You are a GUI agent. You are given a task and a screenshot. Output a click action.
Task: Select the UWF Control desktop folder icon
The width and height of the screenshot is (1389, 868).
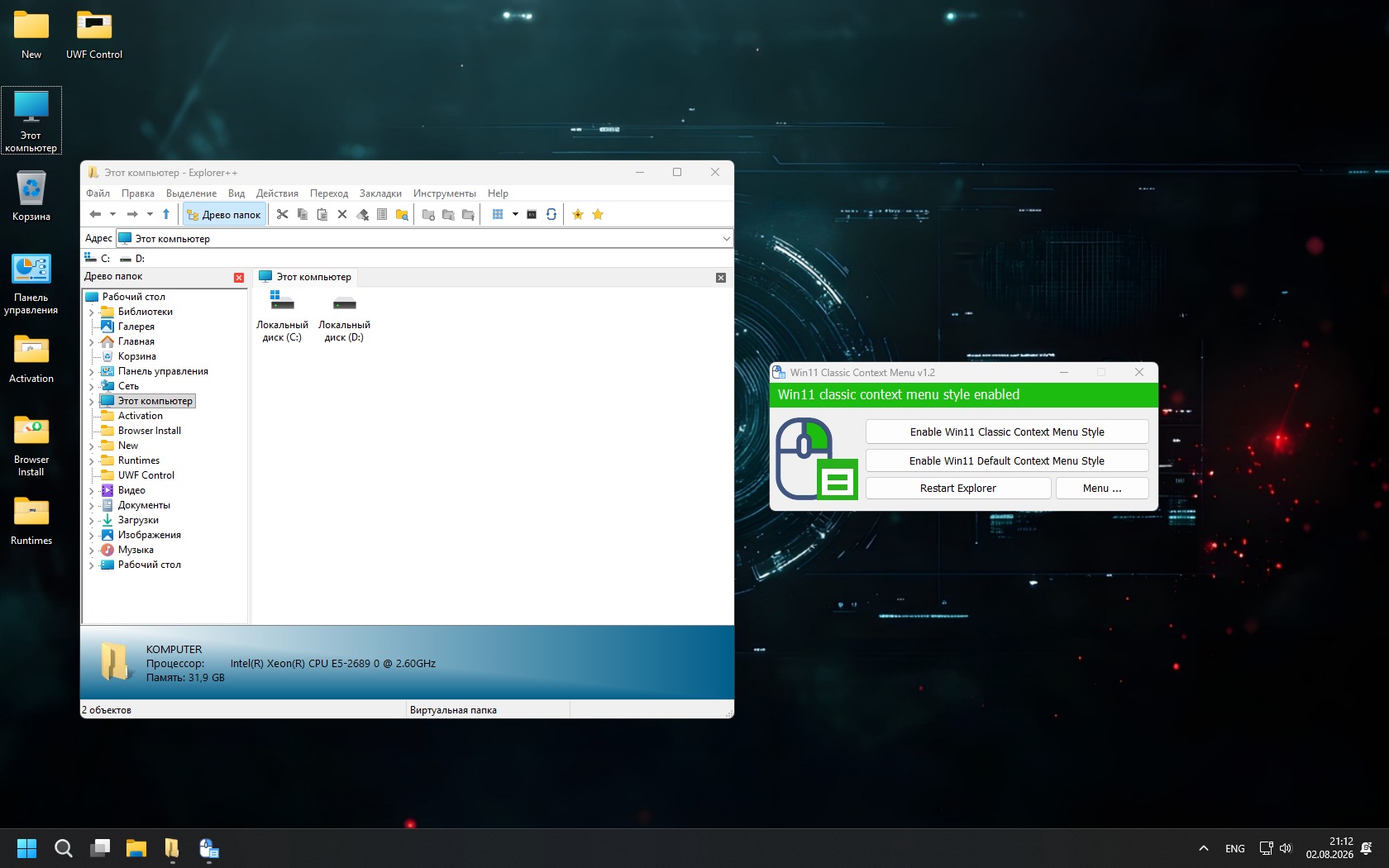point(94,35)
